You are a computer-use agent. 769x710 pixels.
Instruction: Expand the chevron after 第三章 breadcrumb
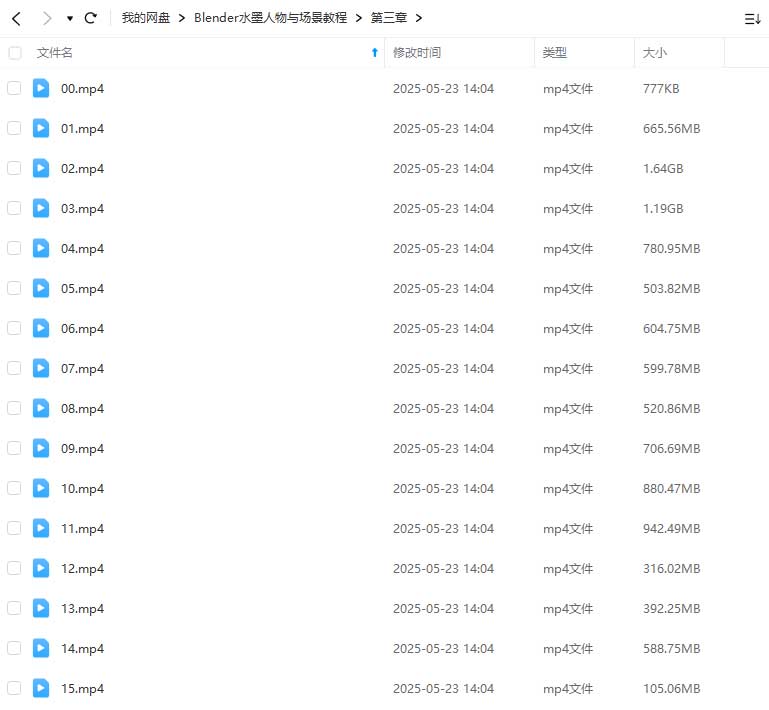point(418,18)
